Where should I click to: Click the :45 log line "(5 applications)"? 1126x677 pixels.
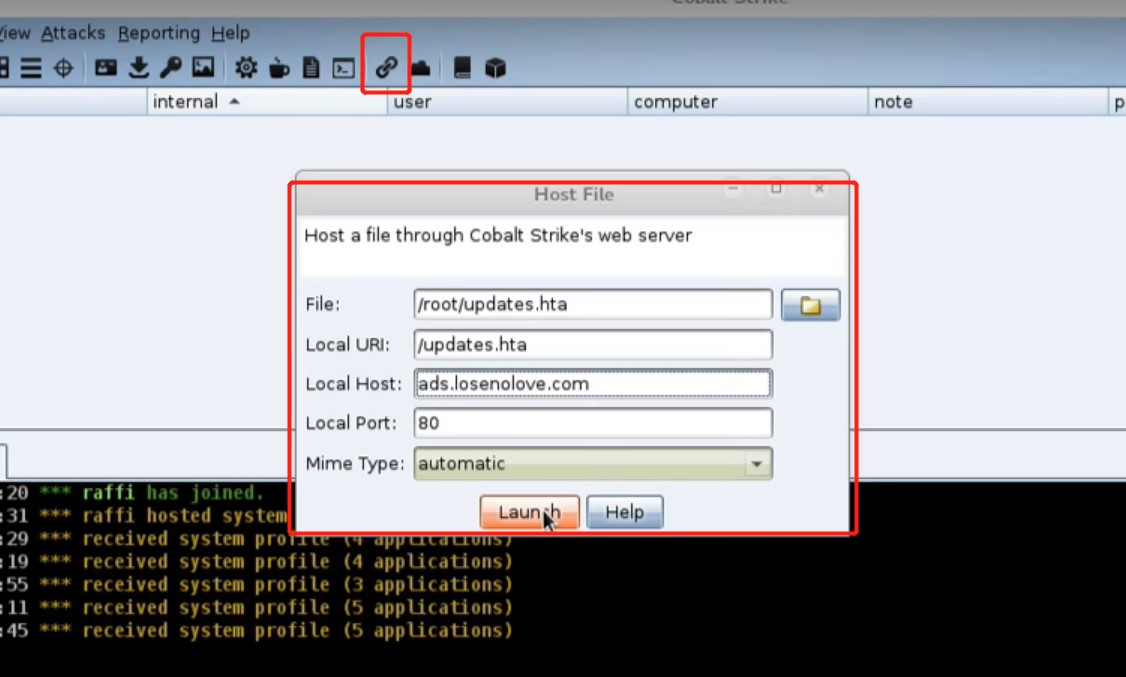click(256, 631)
